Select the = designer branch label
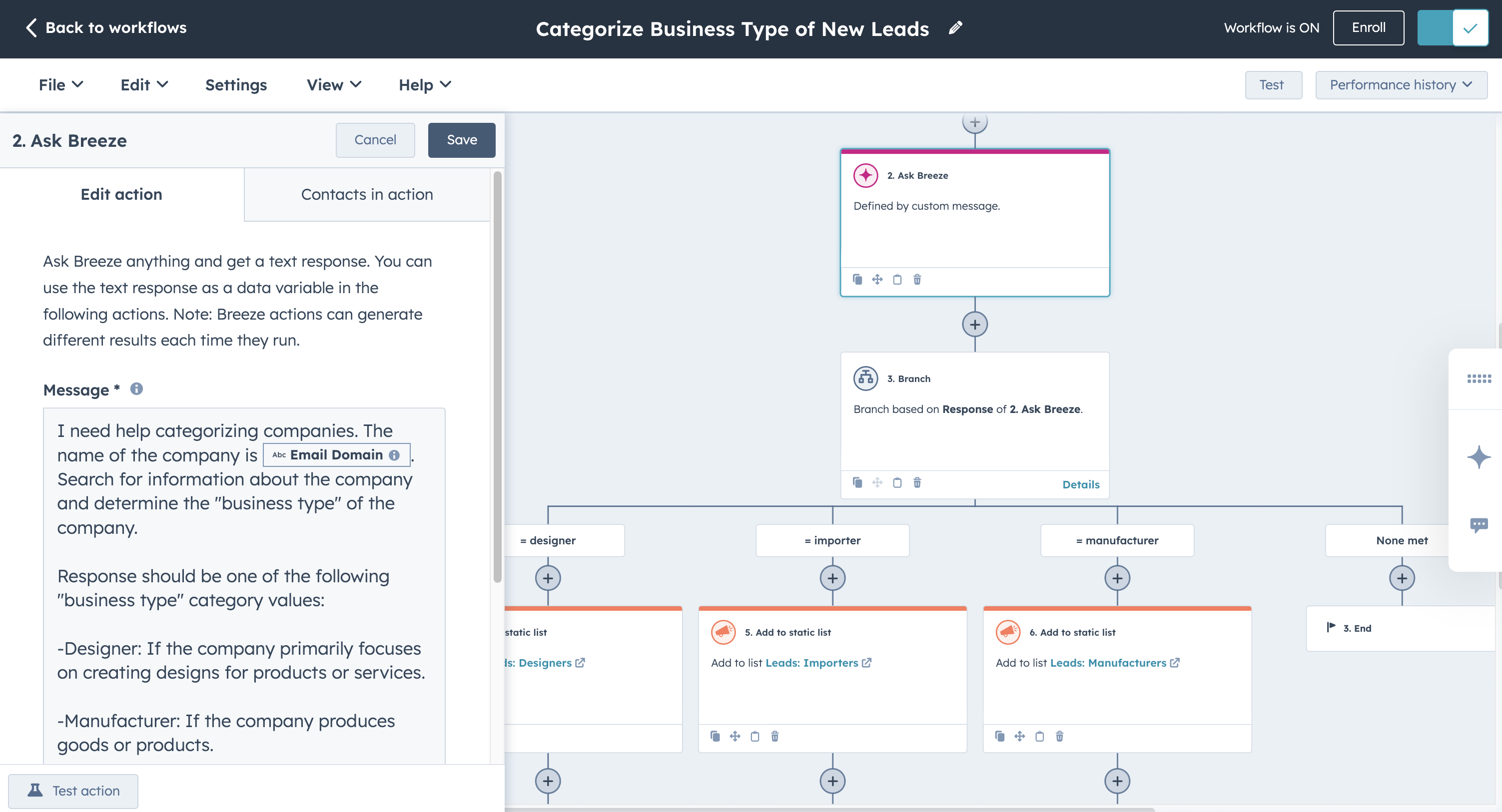Screen dimensions: 1502x812 (565, 540)
